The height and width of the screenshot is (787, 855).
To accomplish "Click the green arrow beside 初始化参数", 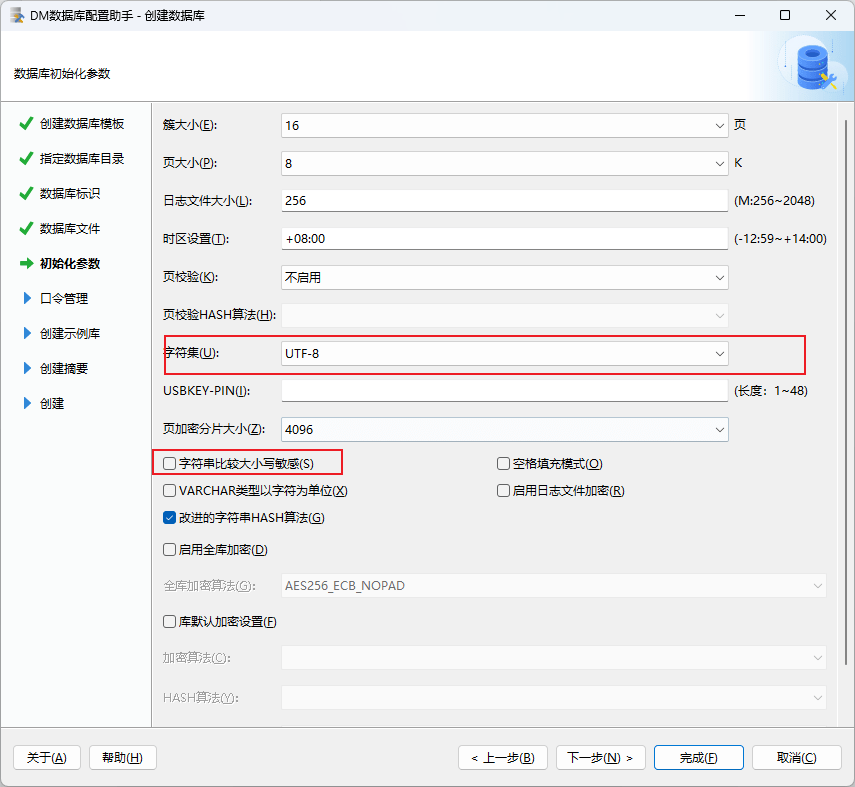I will 26,263.
